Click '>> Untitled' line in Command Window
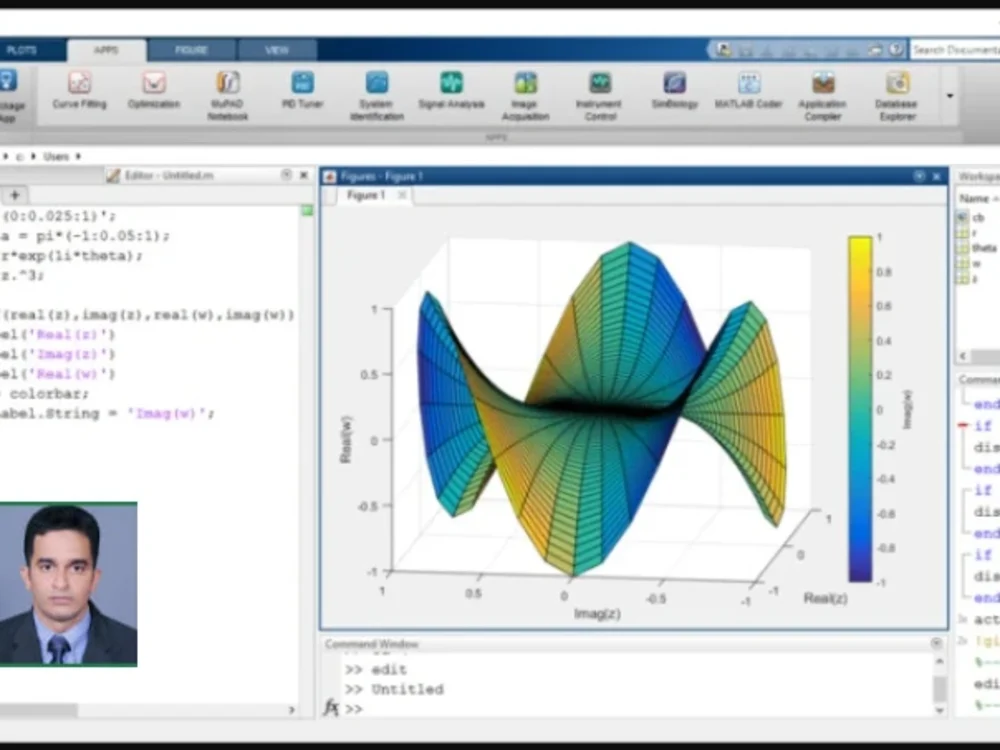Image resolution: width=1000 pixels, height=750 pixels. point(394,689)
